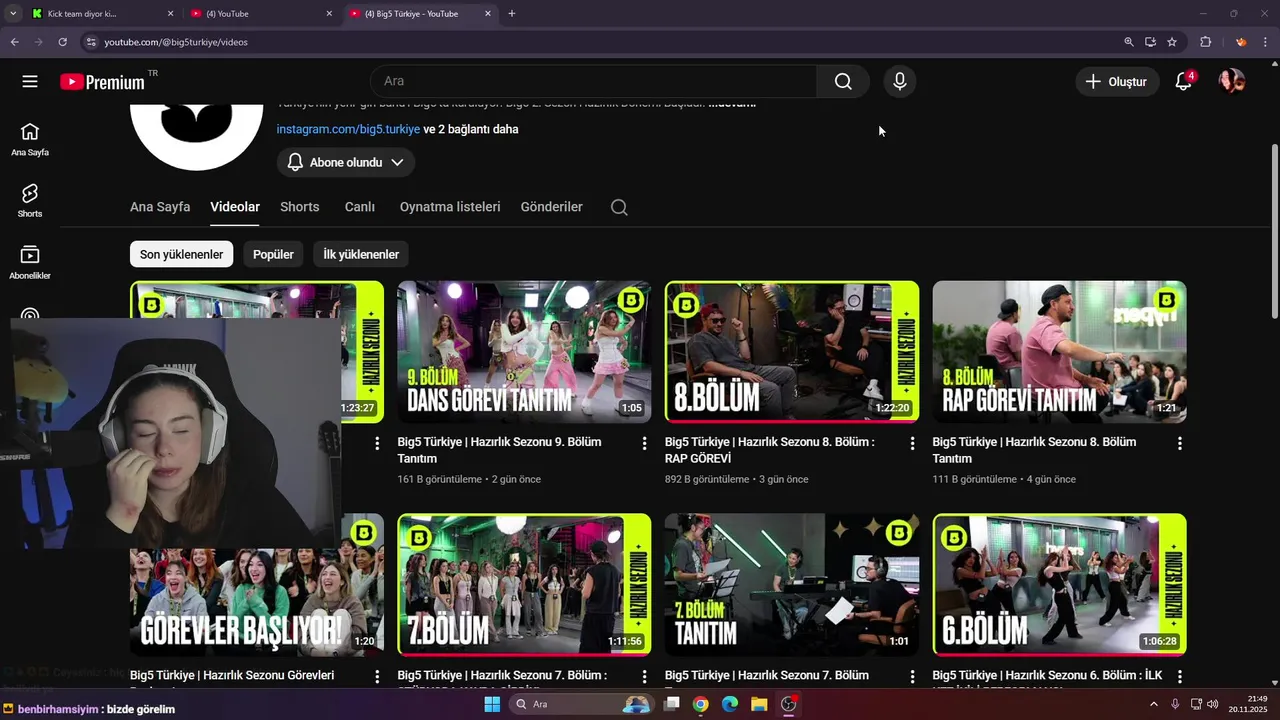Launch Chrome from the taskbar
Screen dimensions: 1280x720
700,704
